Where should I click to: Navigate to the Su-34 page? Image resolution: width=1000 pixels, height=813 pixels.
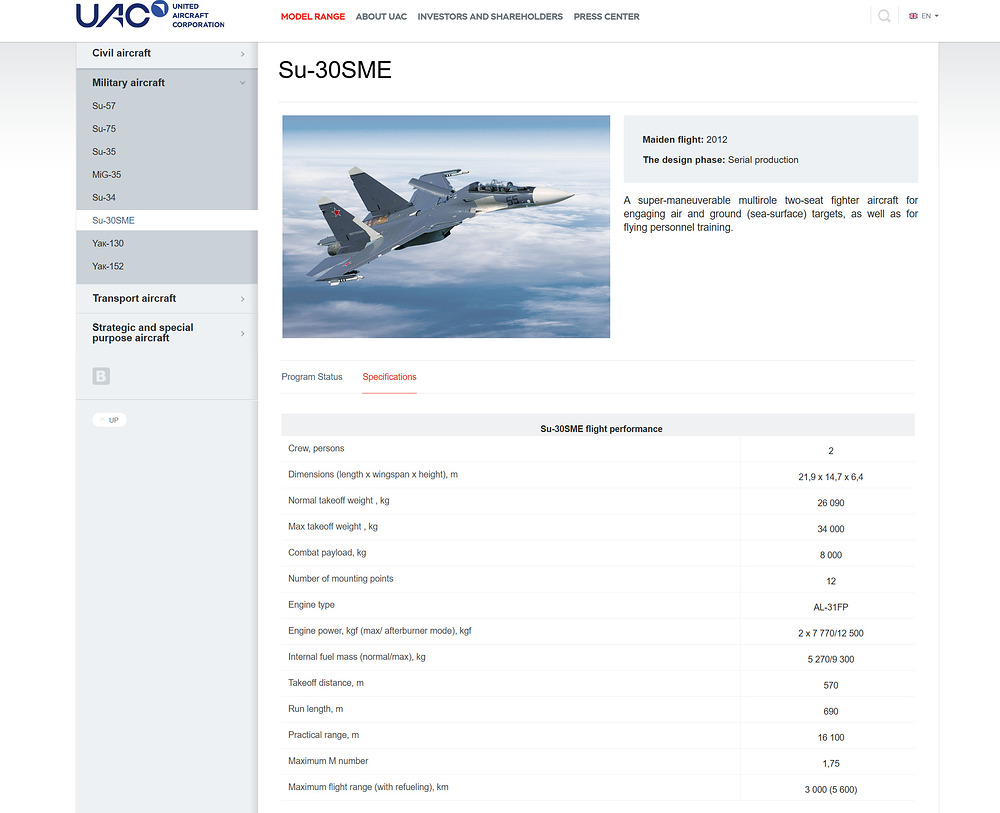pos(104,198)
